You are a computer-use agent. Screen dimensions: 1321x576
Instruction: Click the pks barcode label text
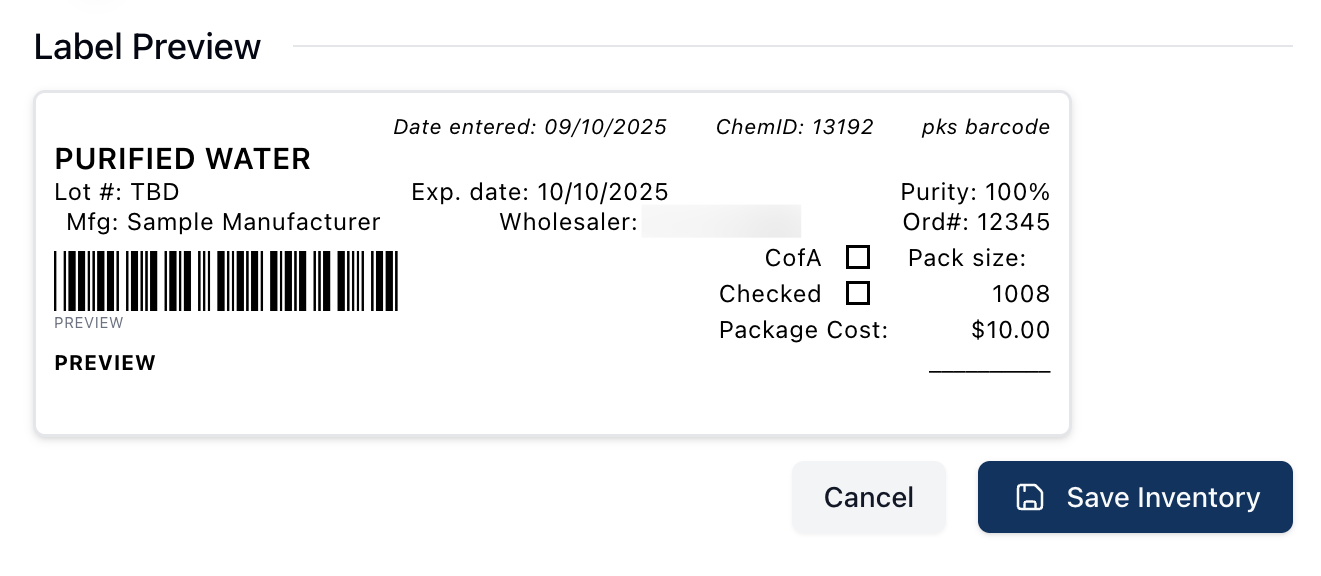[986, 127]
